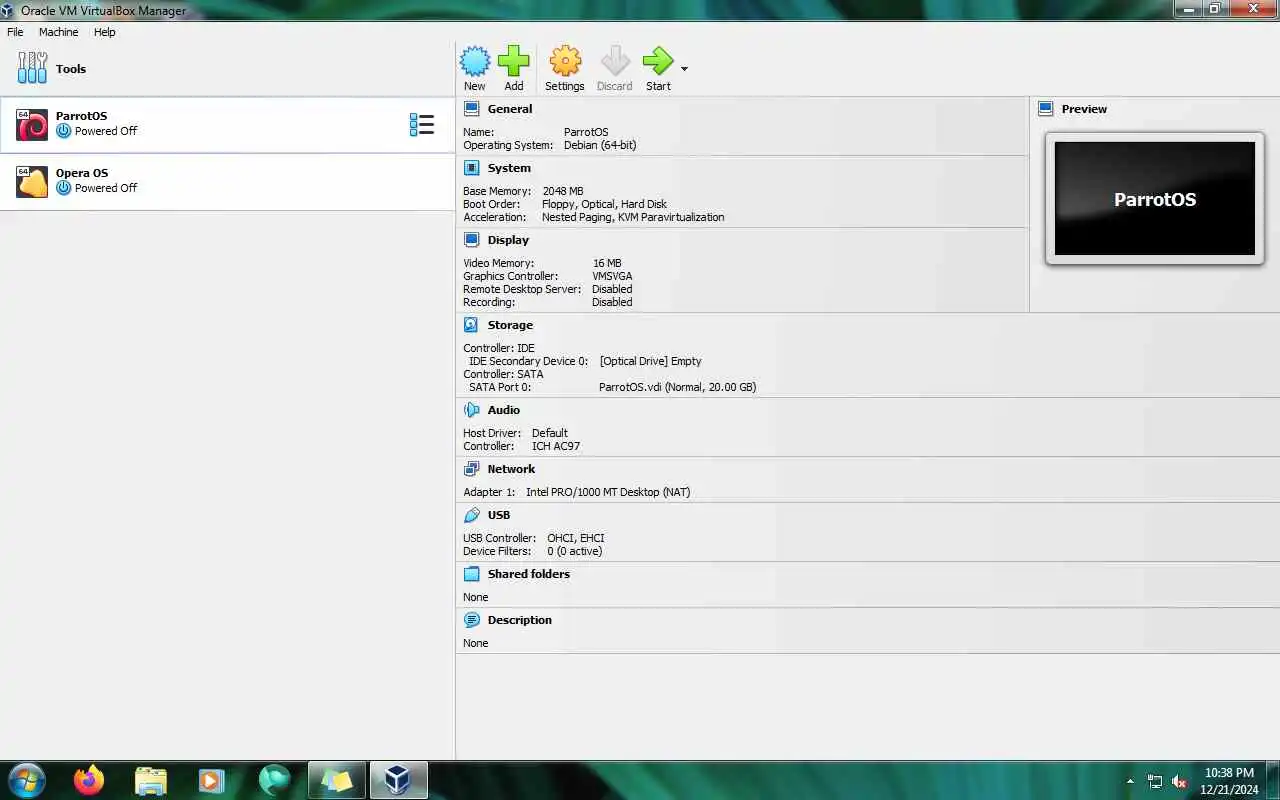
Task: Select the ParrotOS Debian logo icon
Action: tap(32, 125)
